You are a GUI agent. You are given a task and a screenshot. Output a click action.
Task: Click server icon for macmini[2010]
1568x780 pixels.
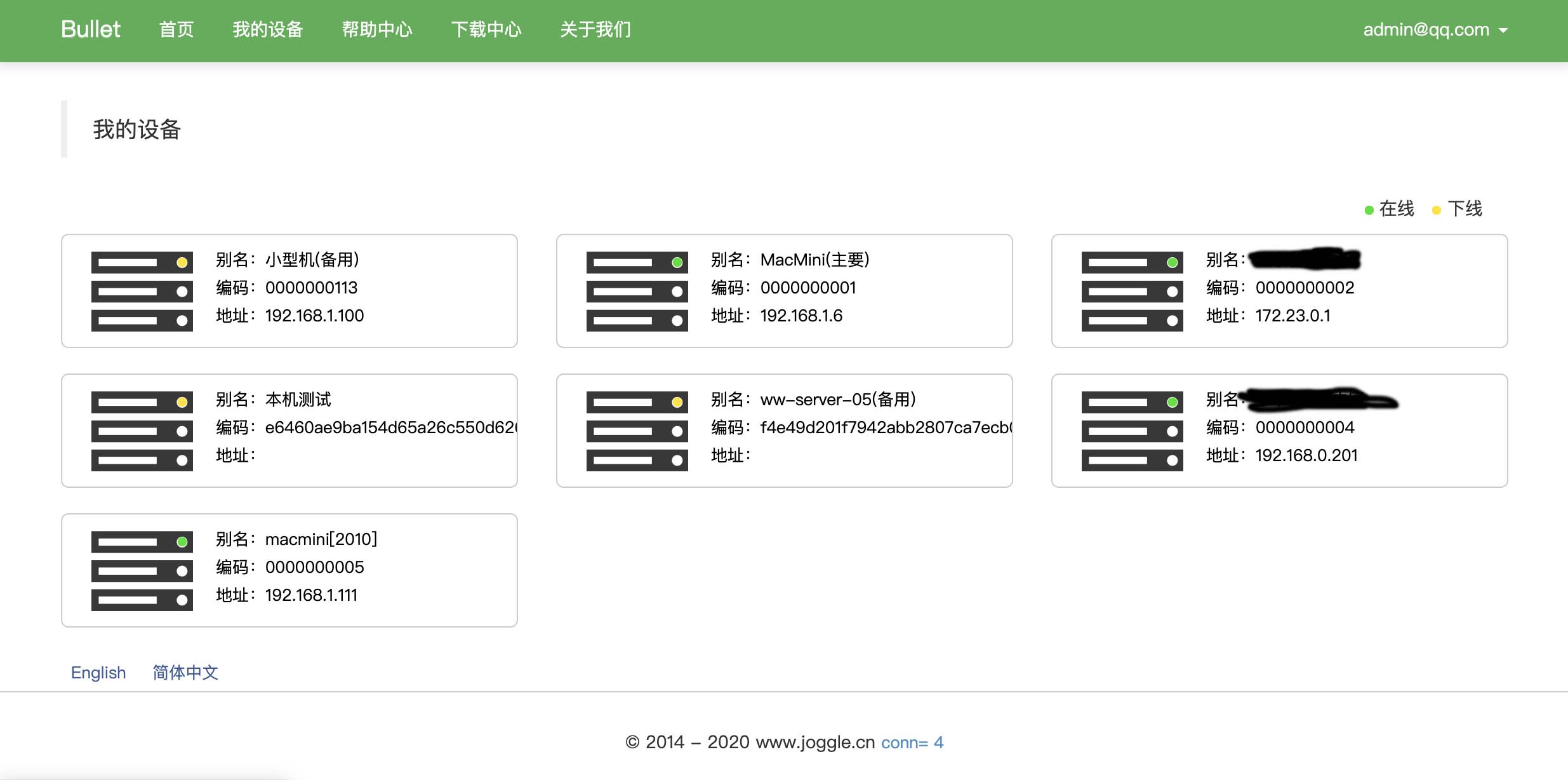coord(142,571)
